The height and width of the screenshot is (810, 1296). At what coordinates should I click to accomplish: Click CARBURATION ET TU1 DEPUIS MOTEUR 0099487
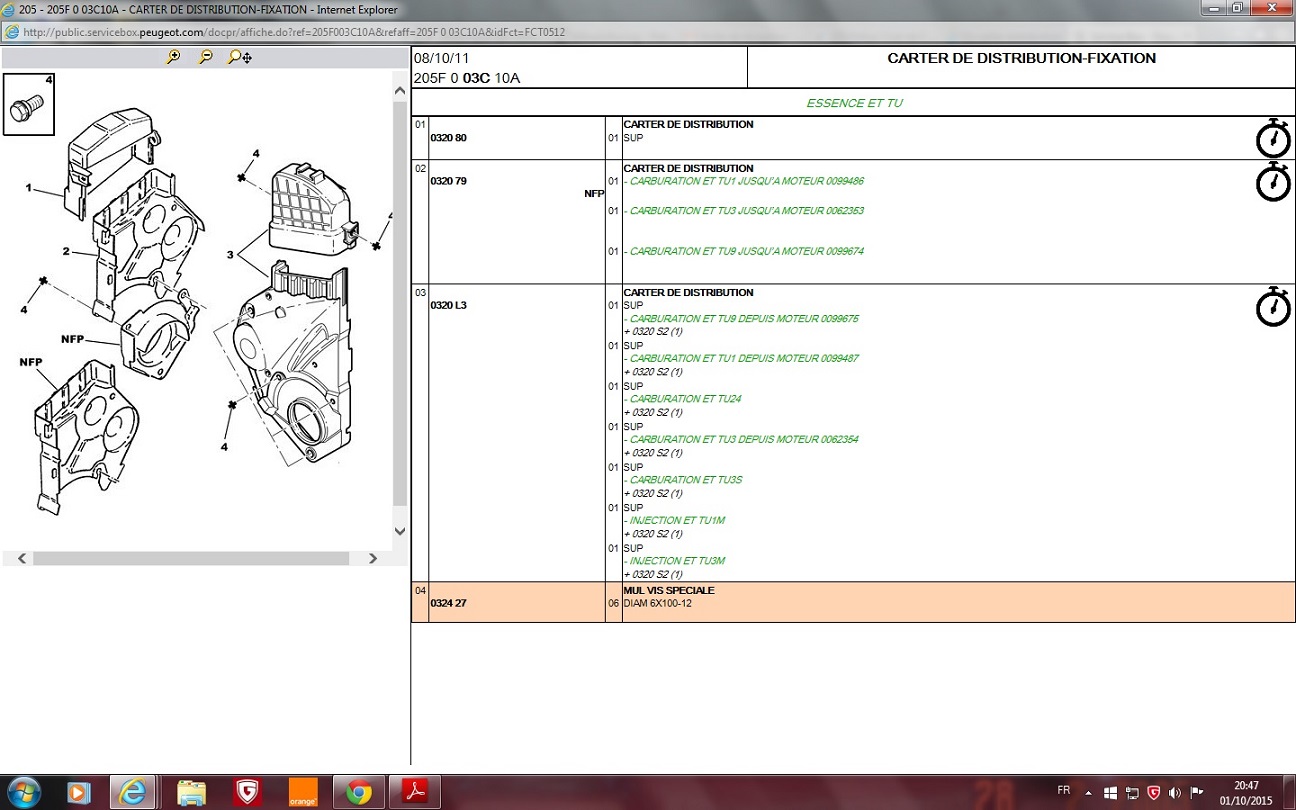click(741, 359)
